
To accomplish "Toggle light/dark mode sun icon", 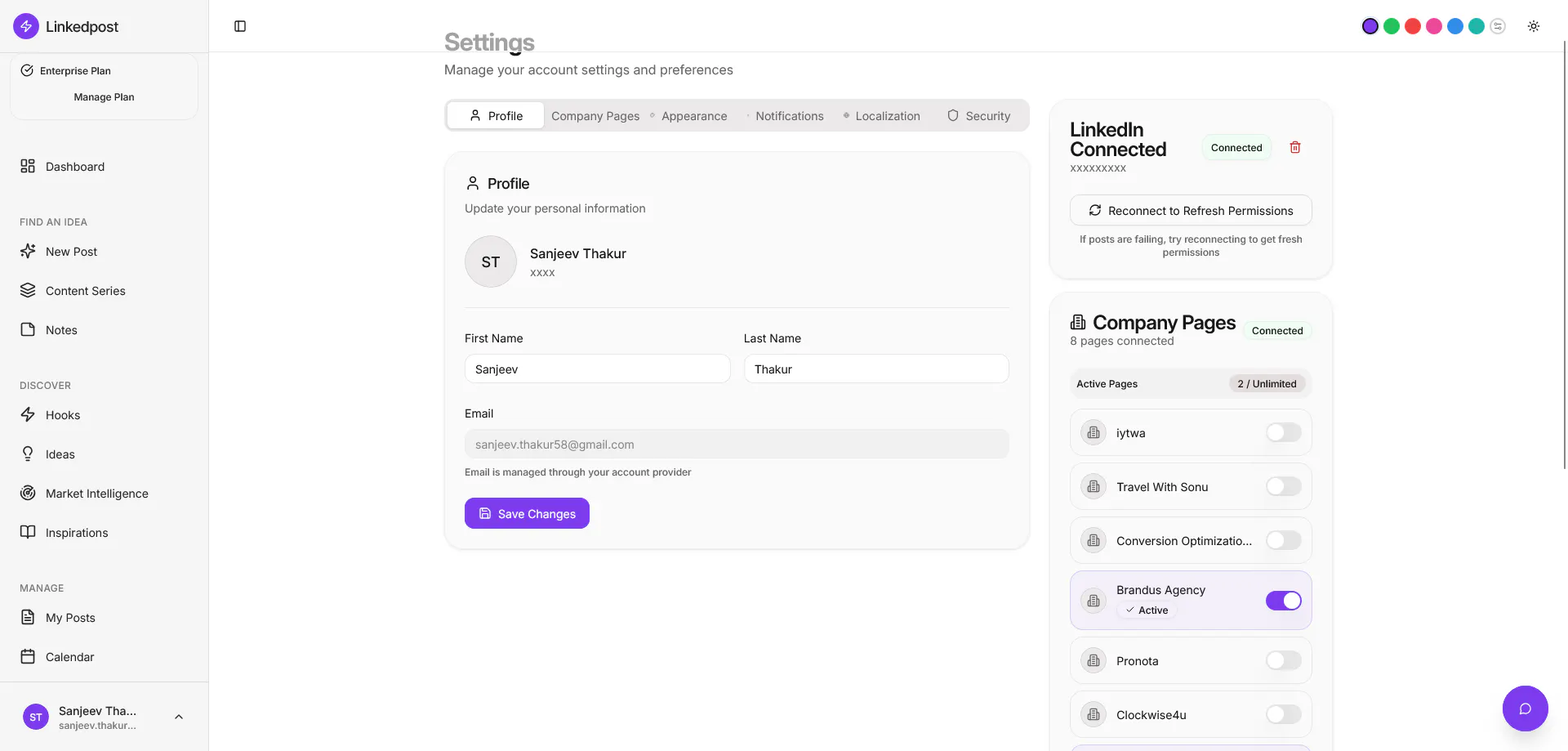I will click(1534, 26).
